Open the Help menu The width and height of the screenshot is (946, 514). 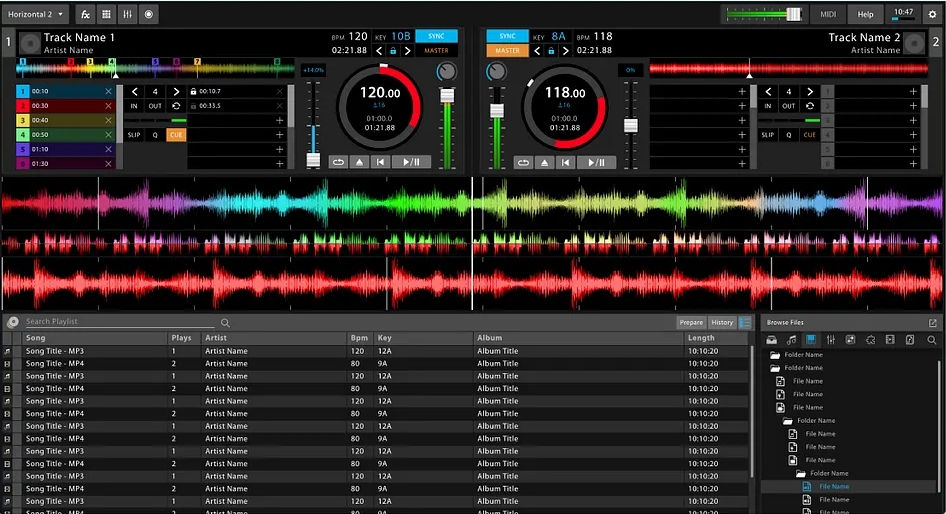(x=865, y=14)
